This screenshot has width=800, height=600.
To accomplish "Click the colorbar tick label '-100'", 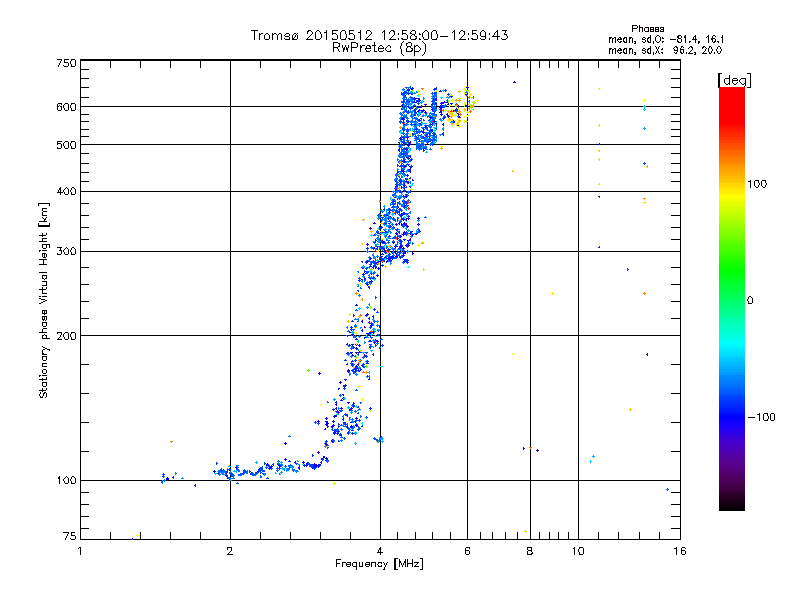I will click(761, 417).
